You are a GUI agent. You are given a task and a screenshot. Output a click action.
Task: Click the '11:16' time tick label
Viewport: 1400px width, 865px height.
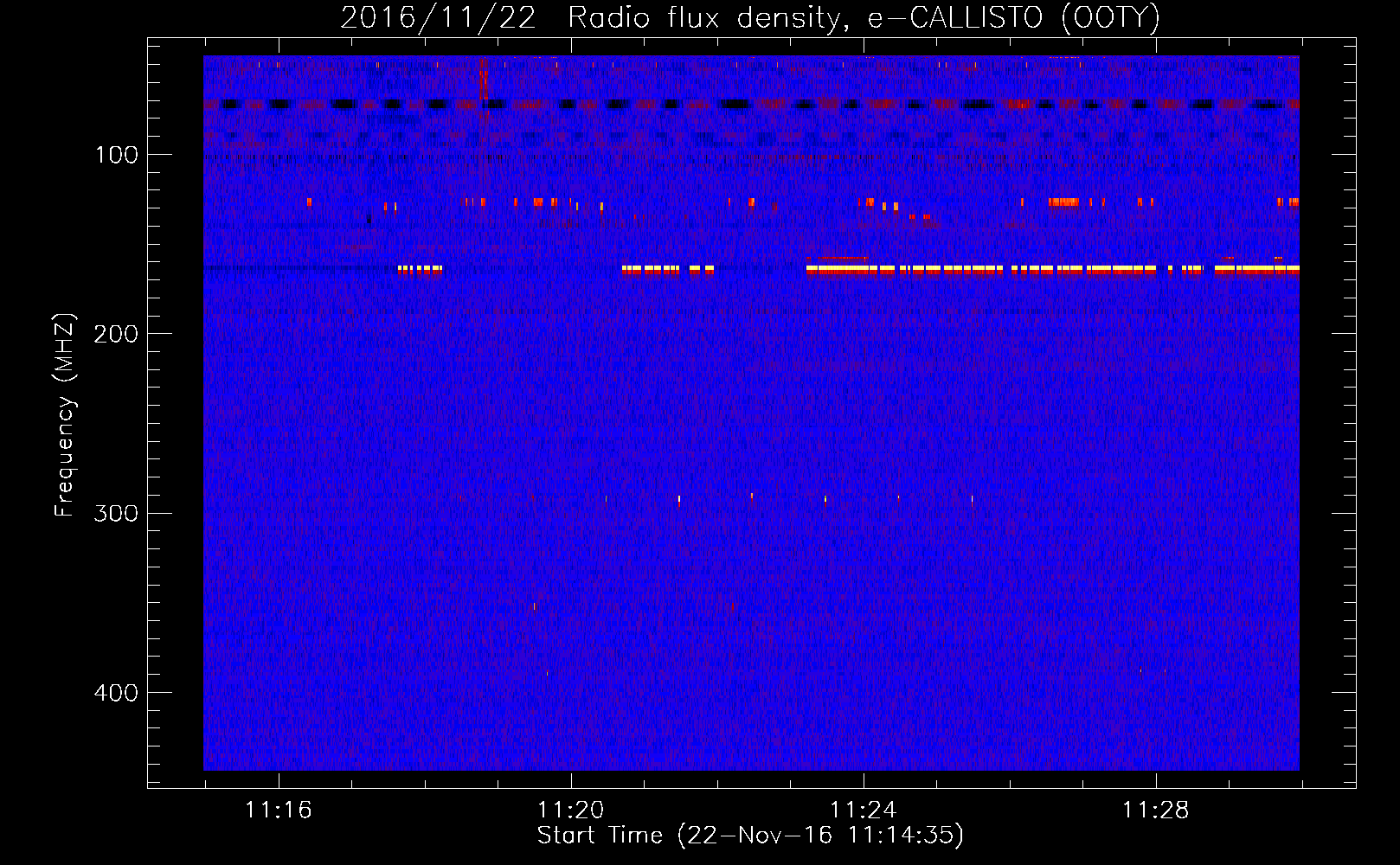click(278, 811)
